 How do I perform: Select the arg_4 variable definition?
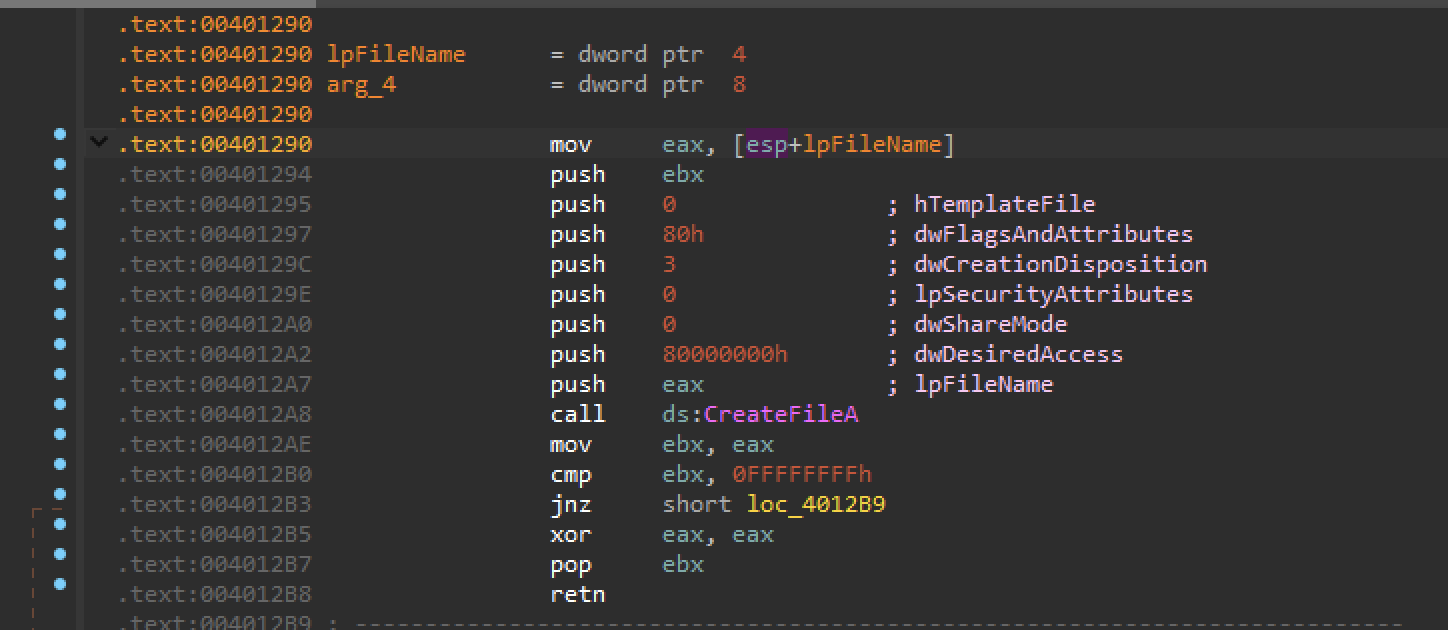pyautogui.click(x=361, y=84)
